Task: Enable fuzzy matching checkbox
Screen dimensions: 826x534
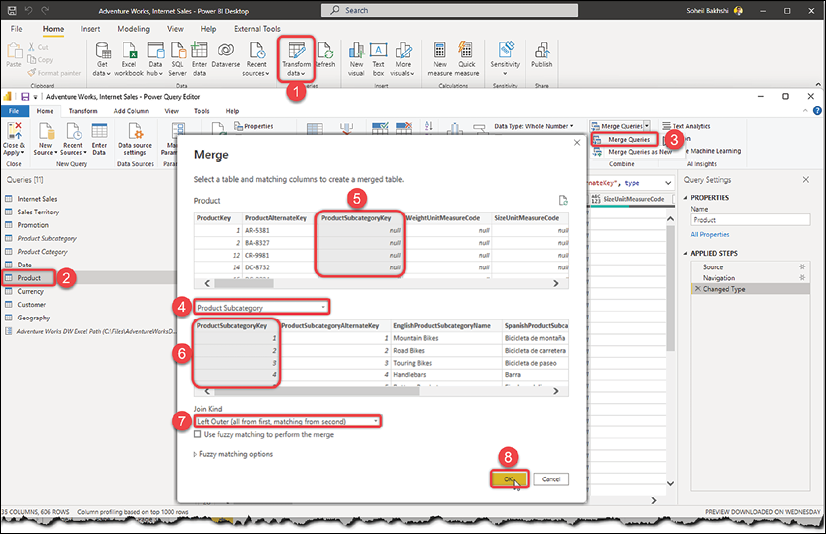Action: click(x=198, y=434)
